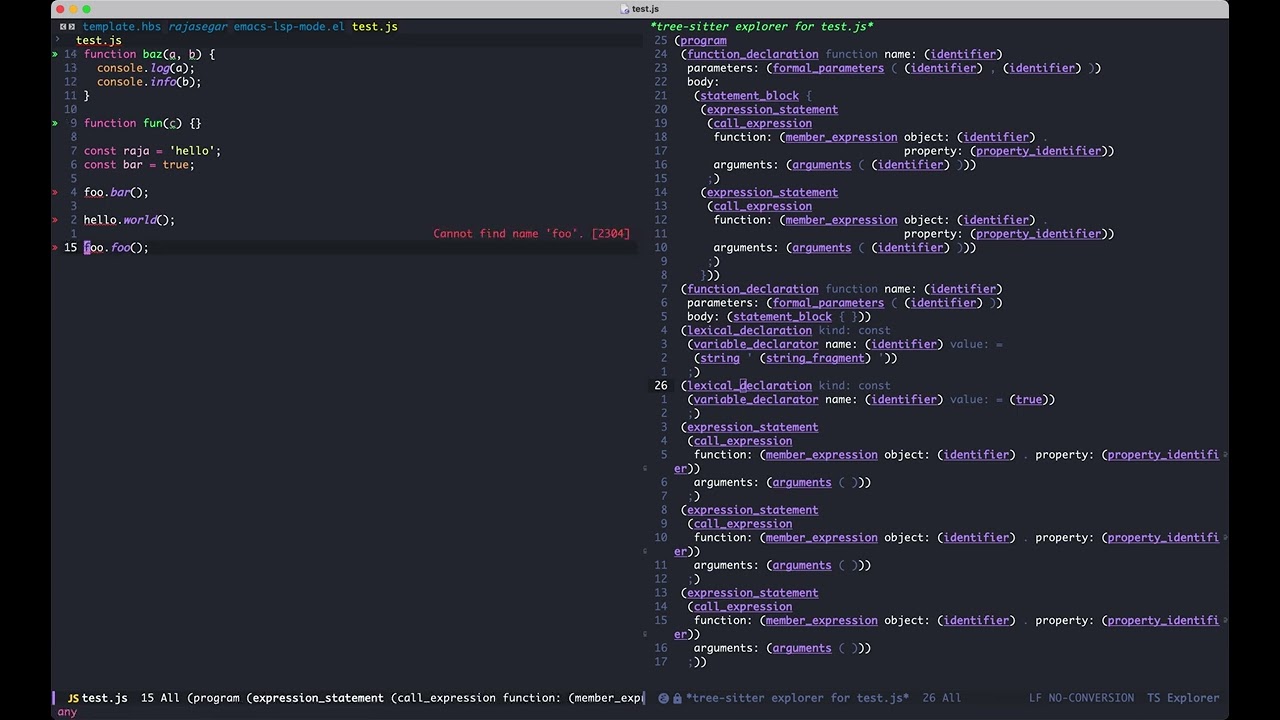The image size is (1280, 720).
Task: Click the green fringe marker on line 14
Action: [x=55, y=54]
